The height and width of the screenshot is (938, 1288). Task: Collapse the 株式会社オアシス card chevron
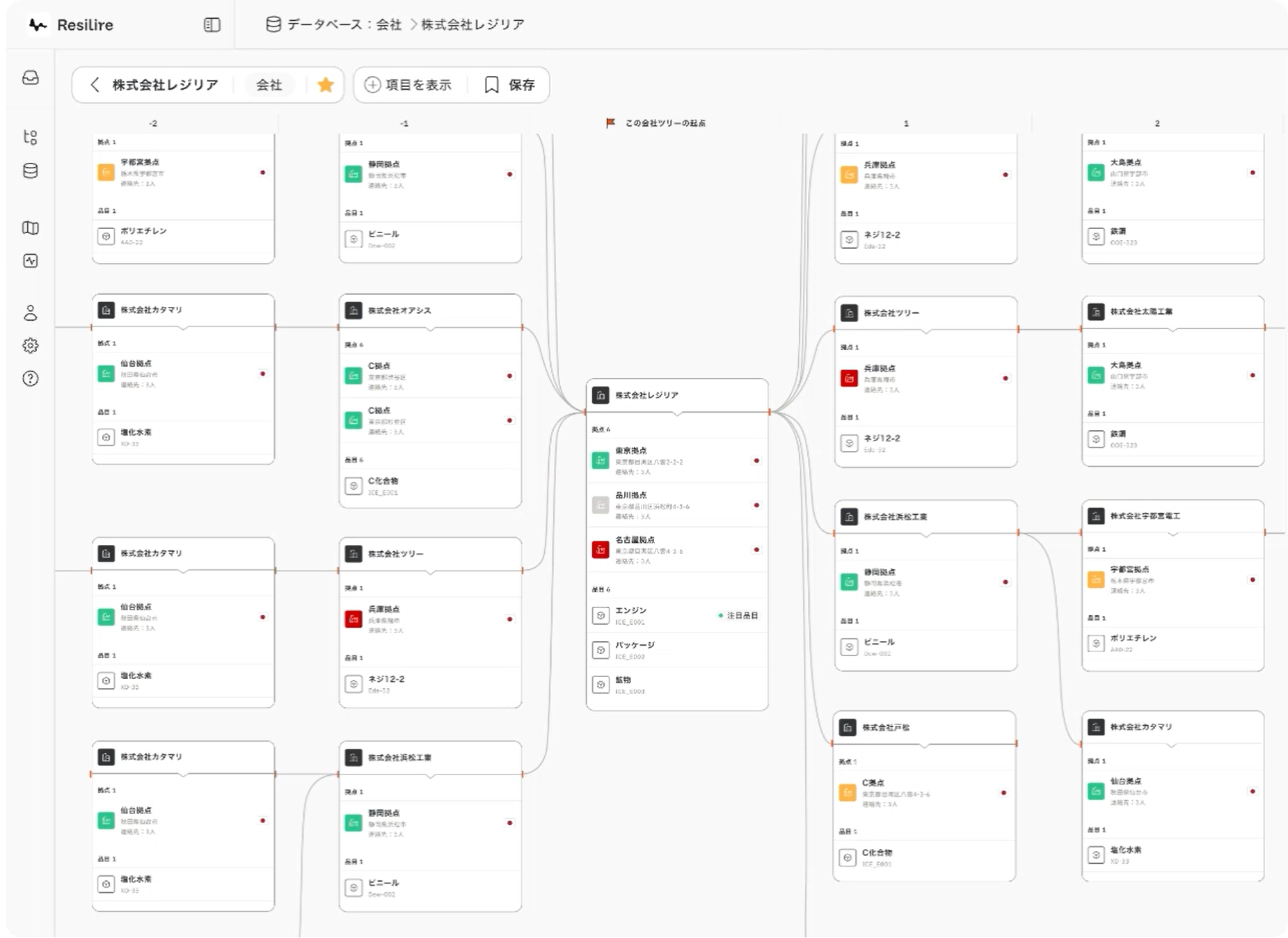[431, 328]
